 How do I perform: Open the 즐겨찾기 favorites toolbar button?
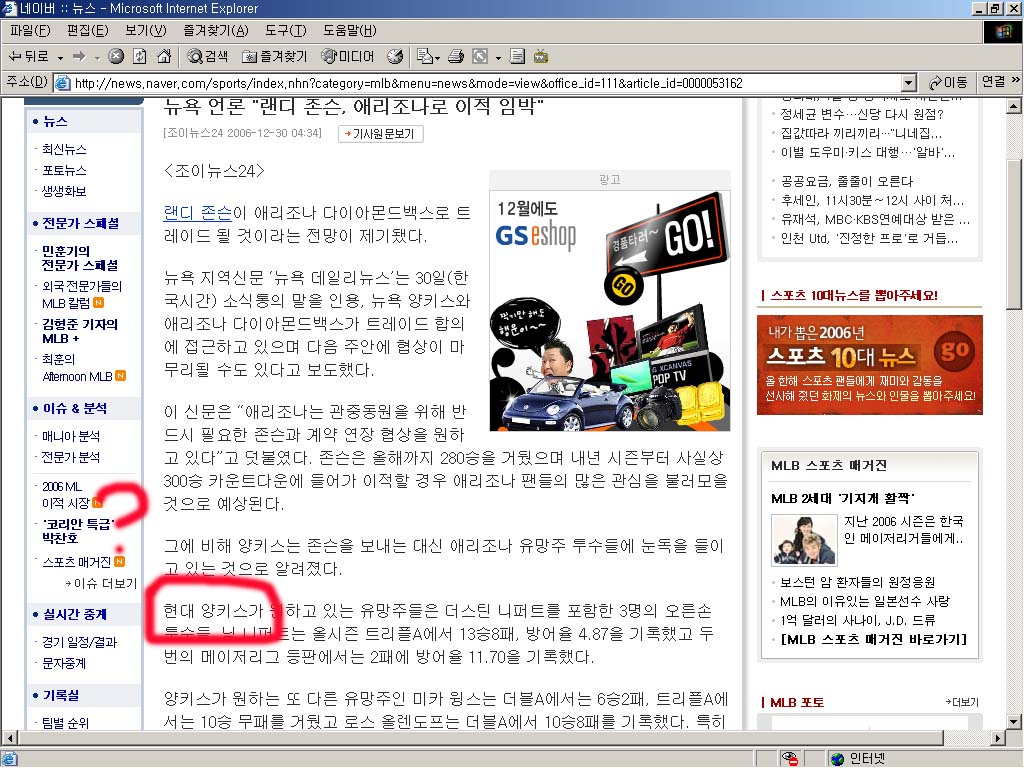pyautogui.click(x=274, y=57)
